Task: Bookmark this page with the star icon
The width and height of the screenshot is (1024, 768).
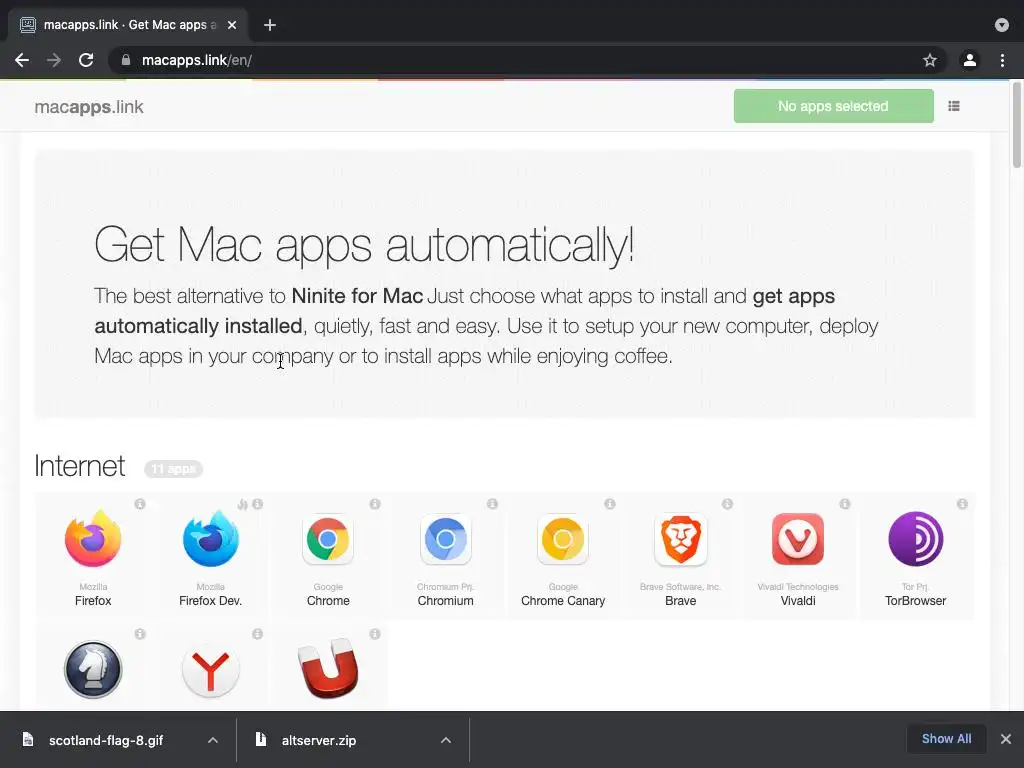Action: (930, 60)
